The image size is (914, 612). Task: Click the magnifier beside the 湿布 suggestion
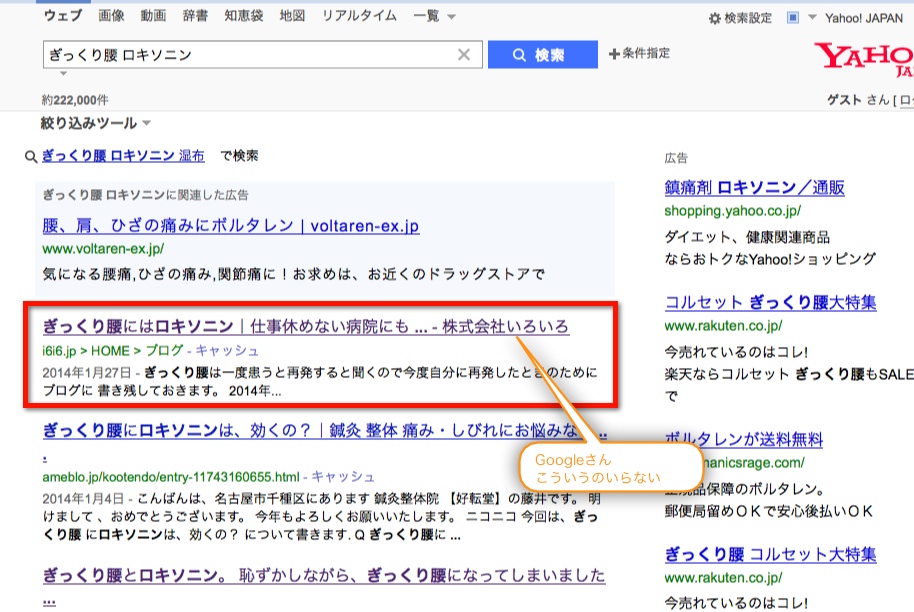(28, 158)
